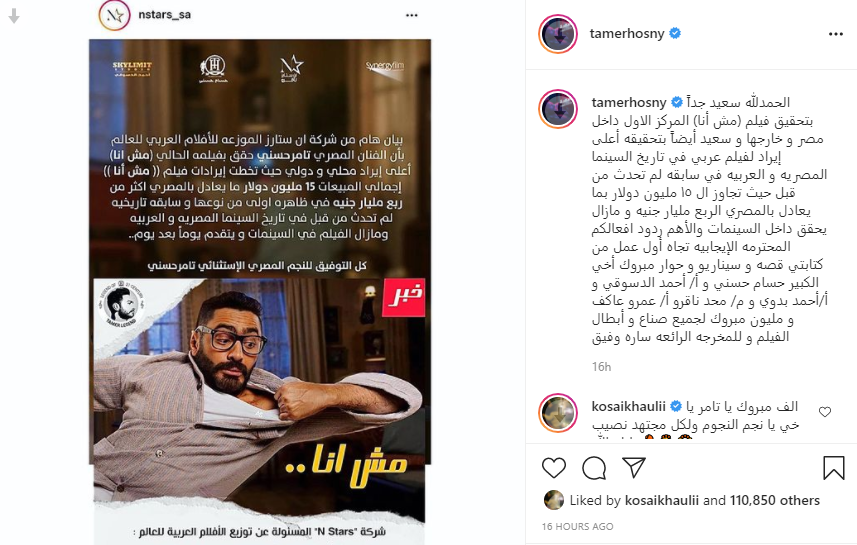Screen dimensions: 857x545
Task: Share the post using the paper plane icon
Action: (x=634, y=468)
